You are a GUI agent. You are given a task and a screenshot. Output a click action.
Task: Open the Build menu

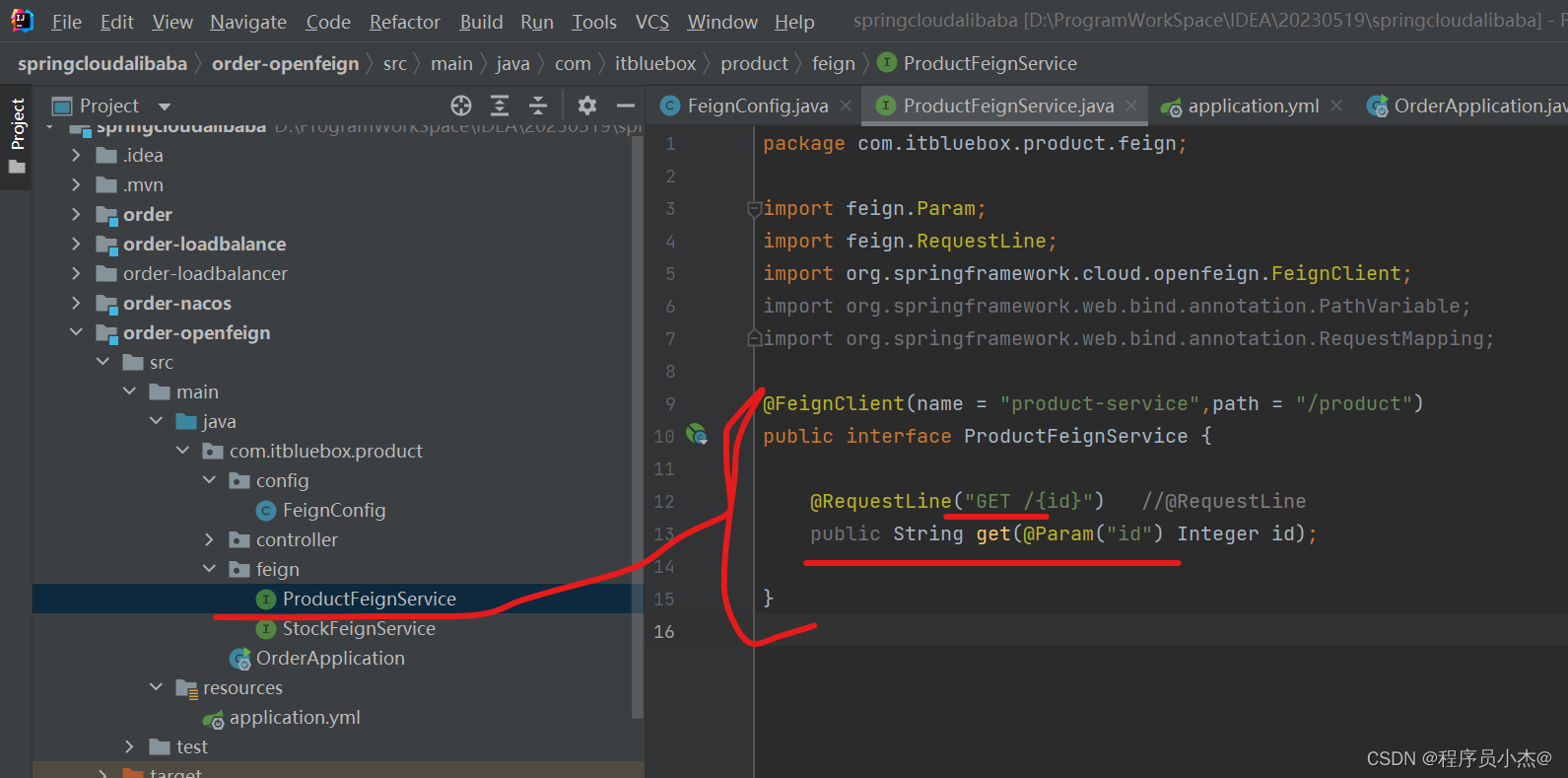tap(481, 22)
